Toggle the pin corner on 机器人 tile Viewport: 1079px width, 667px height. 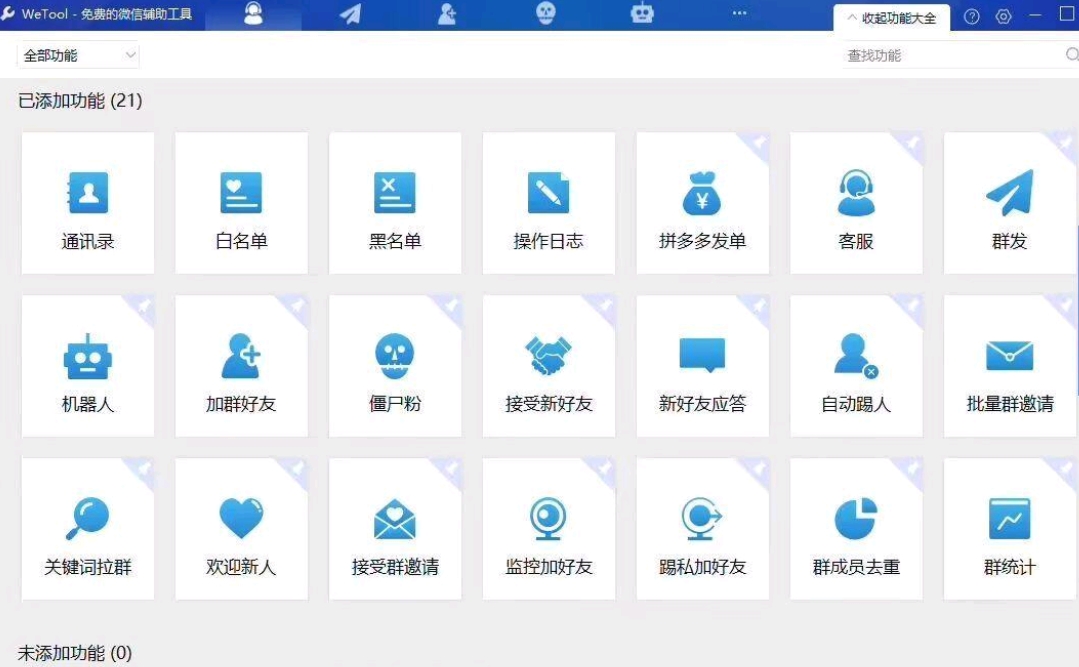[x=144, y=306]
